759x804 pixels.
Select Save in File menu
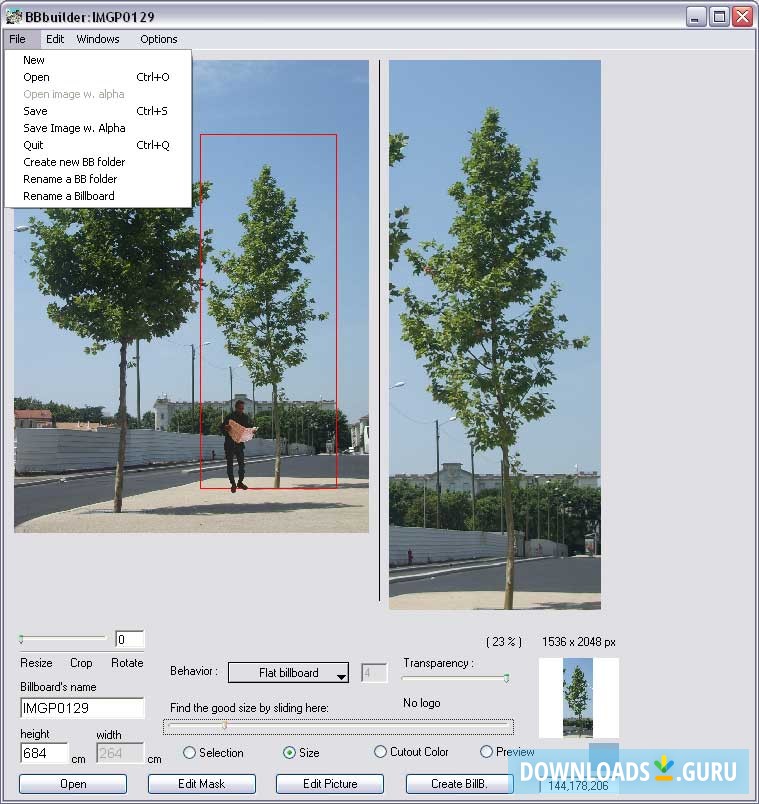[x=98, y=111]
